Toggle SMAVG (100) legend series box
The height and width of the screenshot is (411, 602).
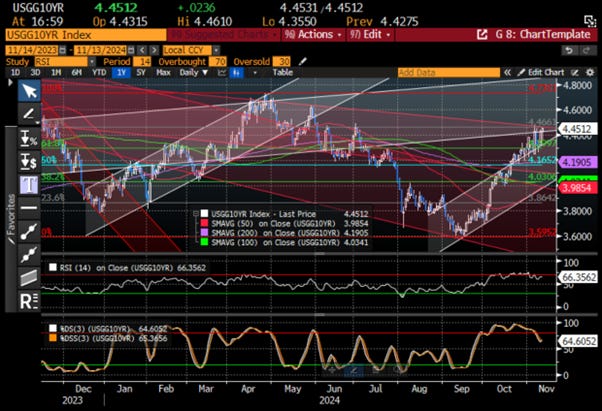click(x=204, y=242)
